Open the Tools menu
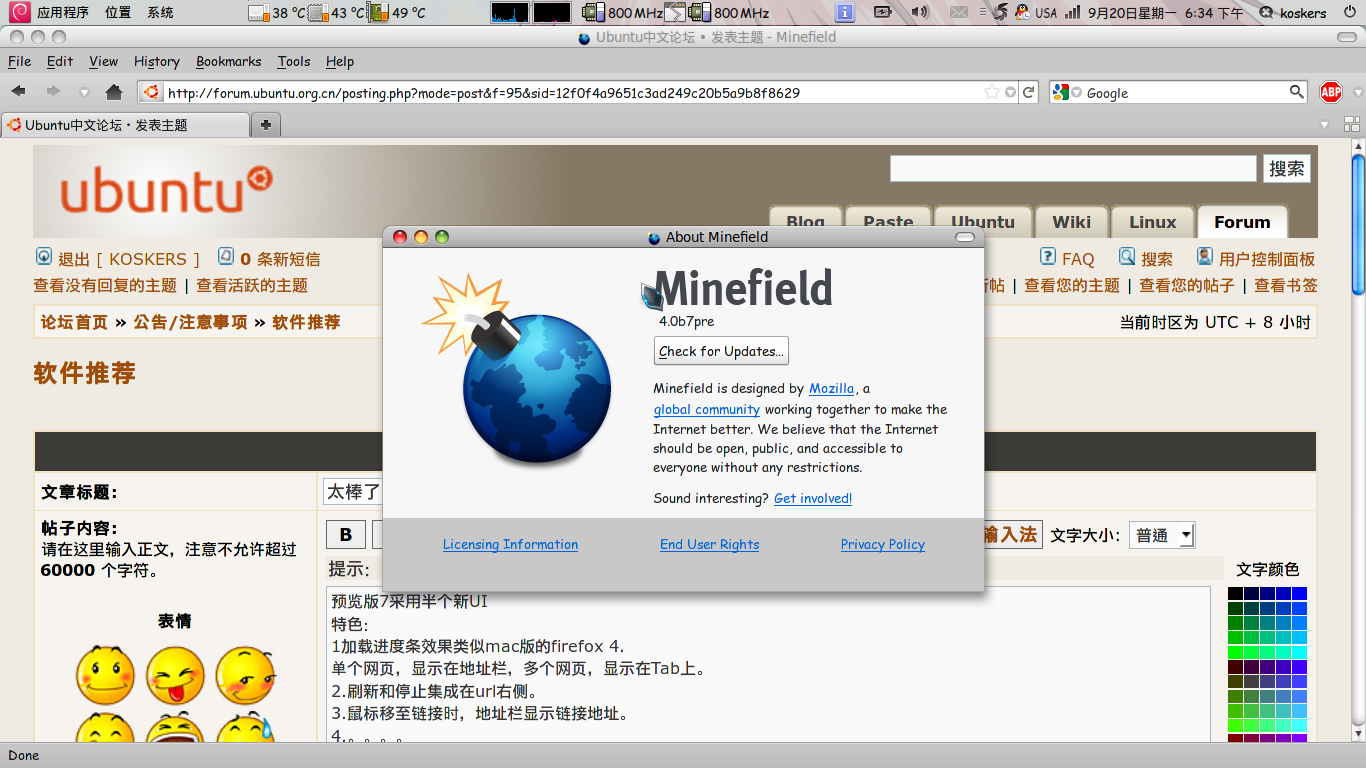Image resolution: width=1366 pixels, height=768 pixels. click(294, 61)
